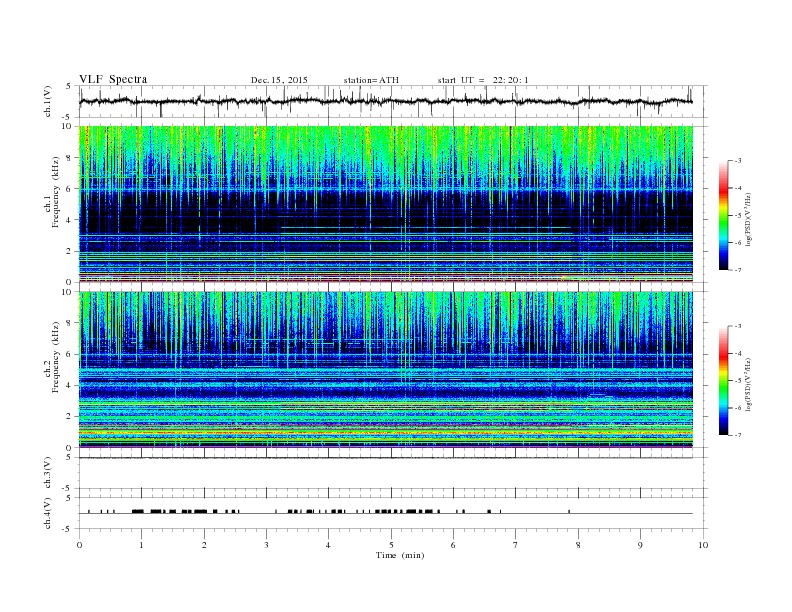Click the "2" kHz tick on ch.1 frequency axis
This screenshot has width=792, height=612.
[69, 251]
